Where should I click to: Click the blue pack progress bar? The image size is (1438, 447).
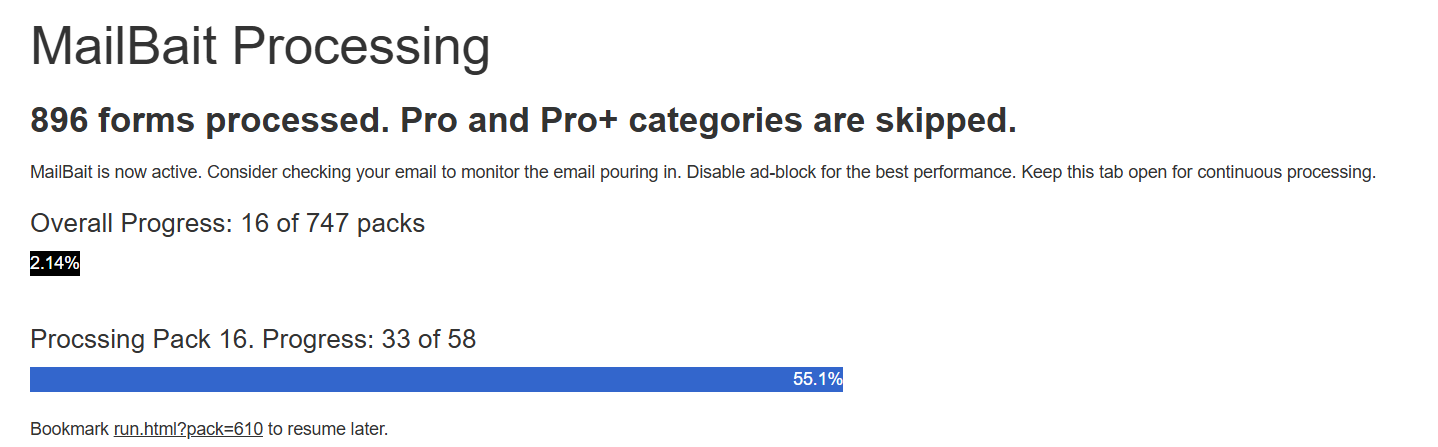pyautogui.click(x=400, y=380)
